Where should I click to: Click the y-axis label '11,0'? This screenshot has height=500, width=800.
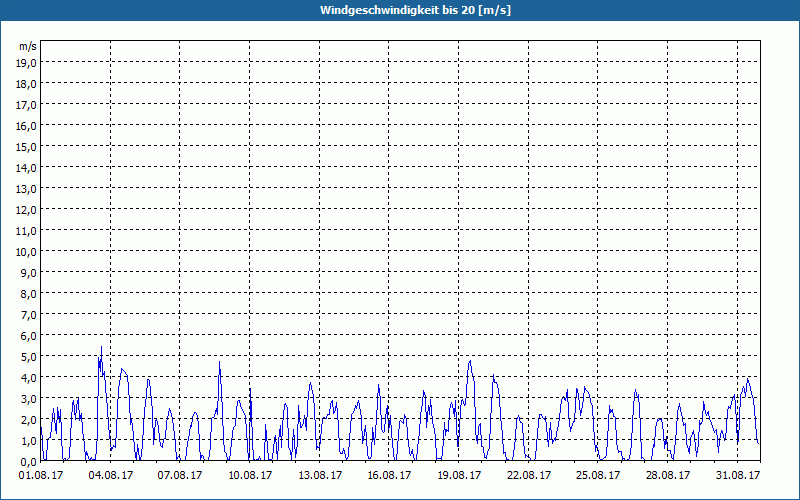click(x=27, y=231)
